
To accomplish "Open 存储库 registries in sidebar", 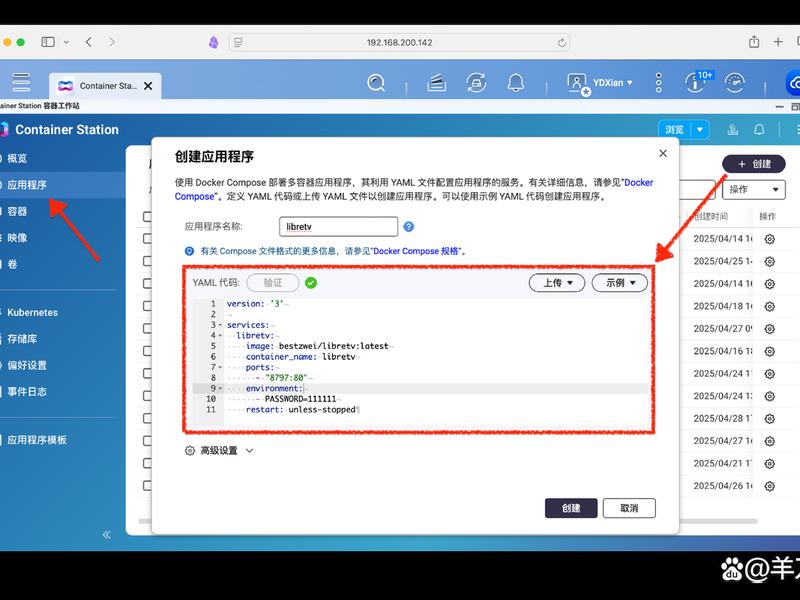I will (22, 339).
